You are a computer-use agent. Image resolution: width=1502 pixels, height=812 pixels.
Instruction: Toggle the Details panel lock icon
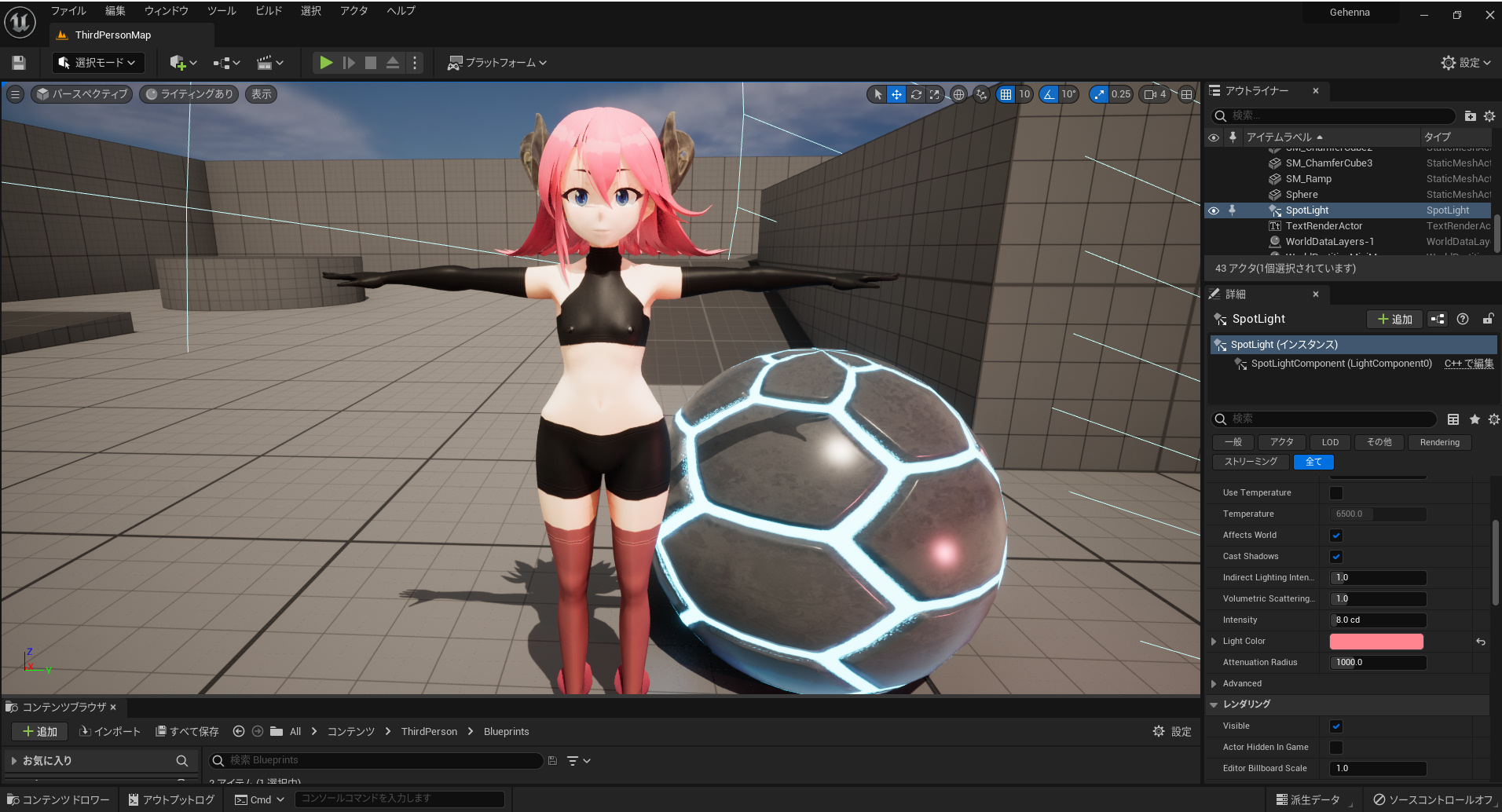click(x=1488, y=319)
